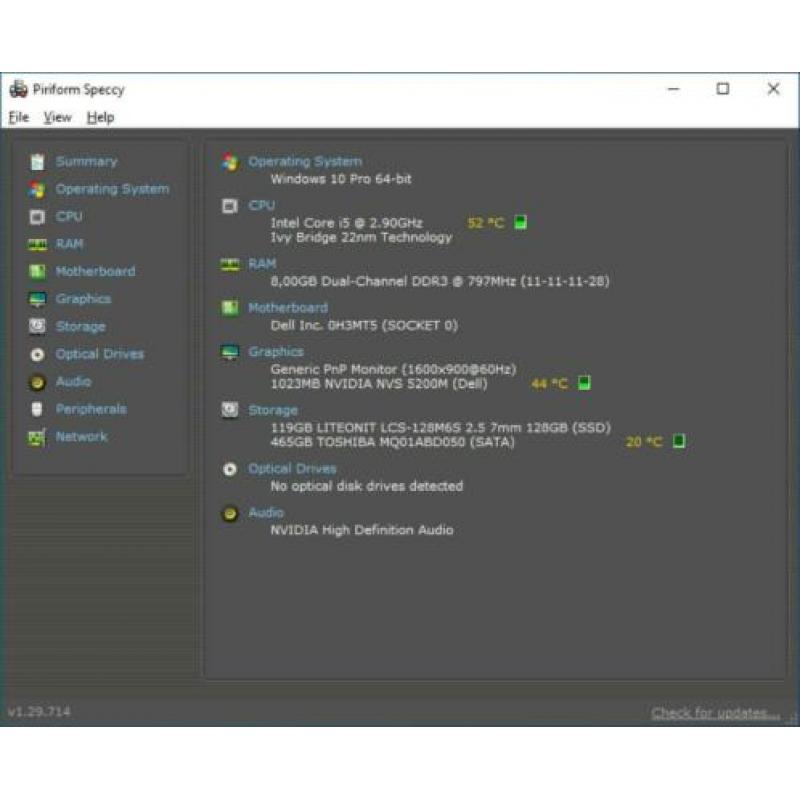Open the Storage heading link in summary
This screenshot has height=800, width=800.
click(x=273, y=410)
